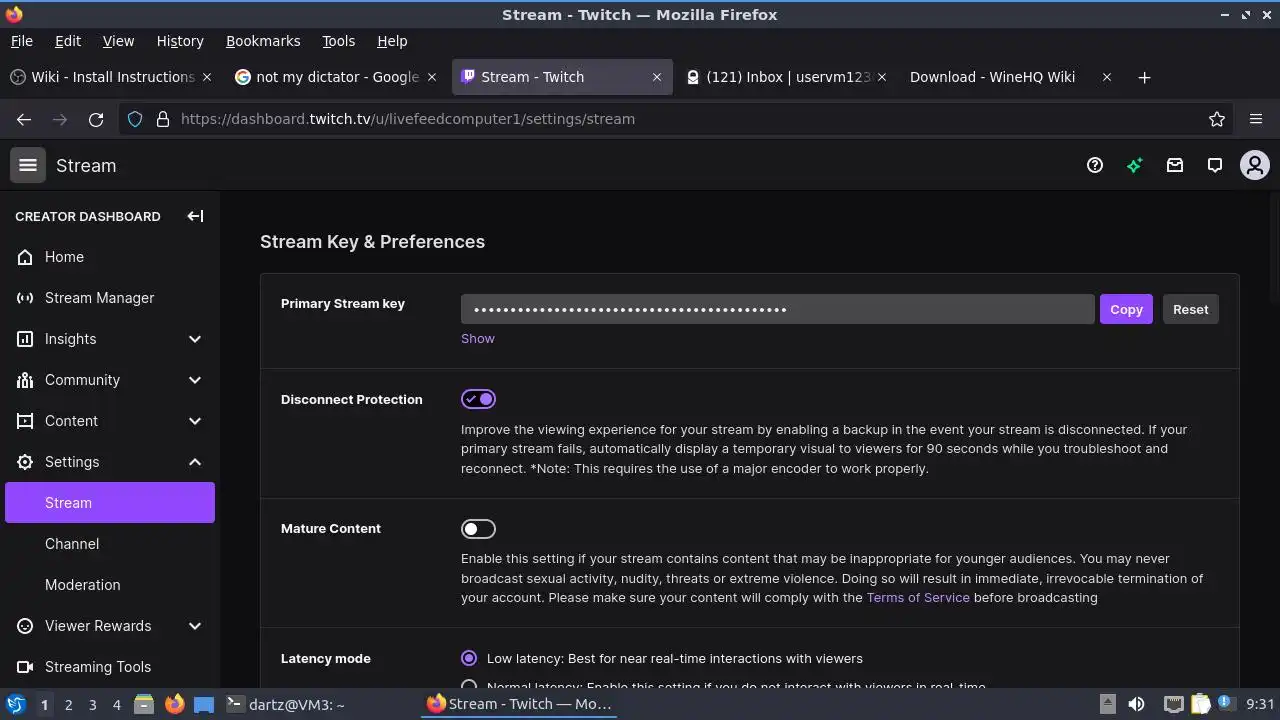The image size is (1280, 720).
Task: Expand the Community sidebar section
Action: [x=195, y=380]
